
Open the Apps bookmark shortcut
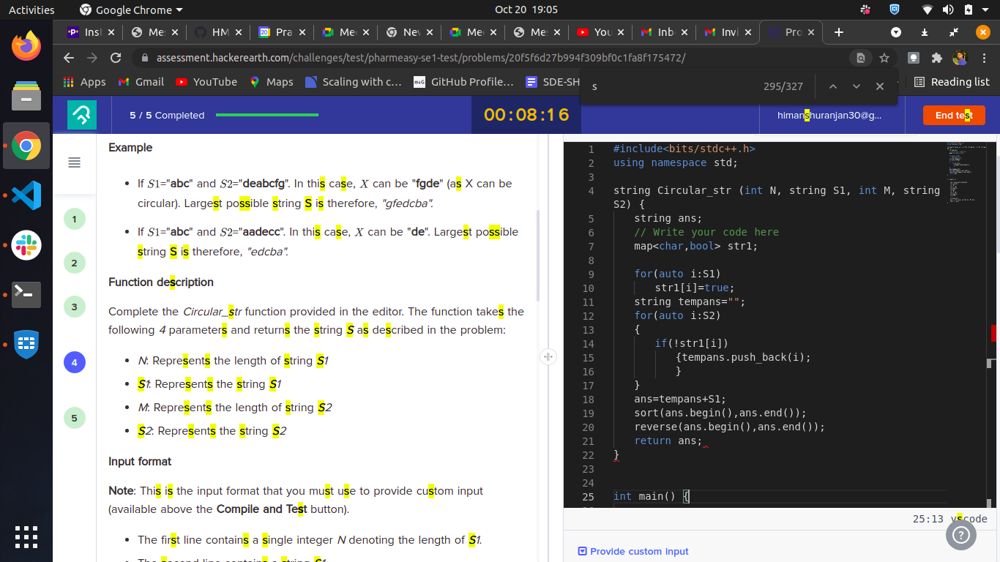pyautogui.click(x=84, y=82)
